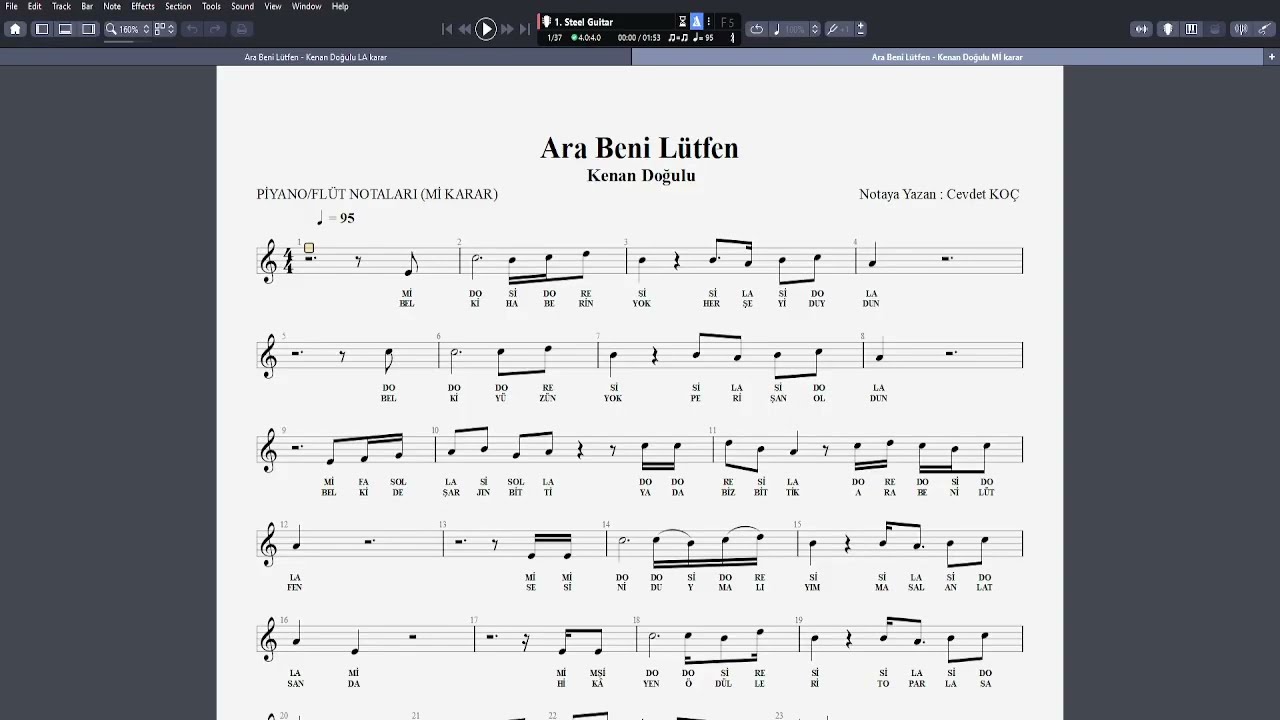The height and width of the screenshot is (720, 1280).
Task: Click the 4.0:4.0 bar status indicator
Action: [x=586, y=38]
